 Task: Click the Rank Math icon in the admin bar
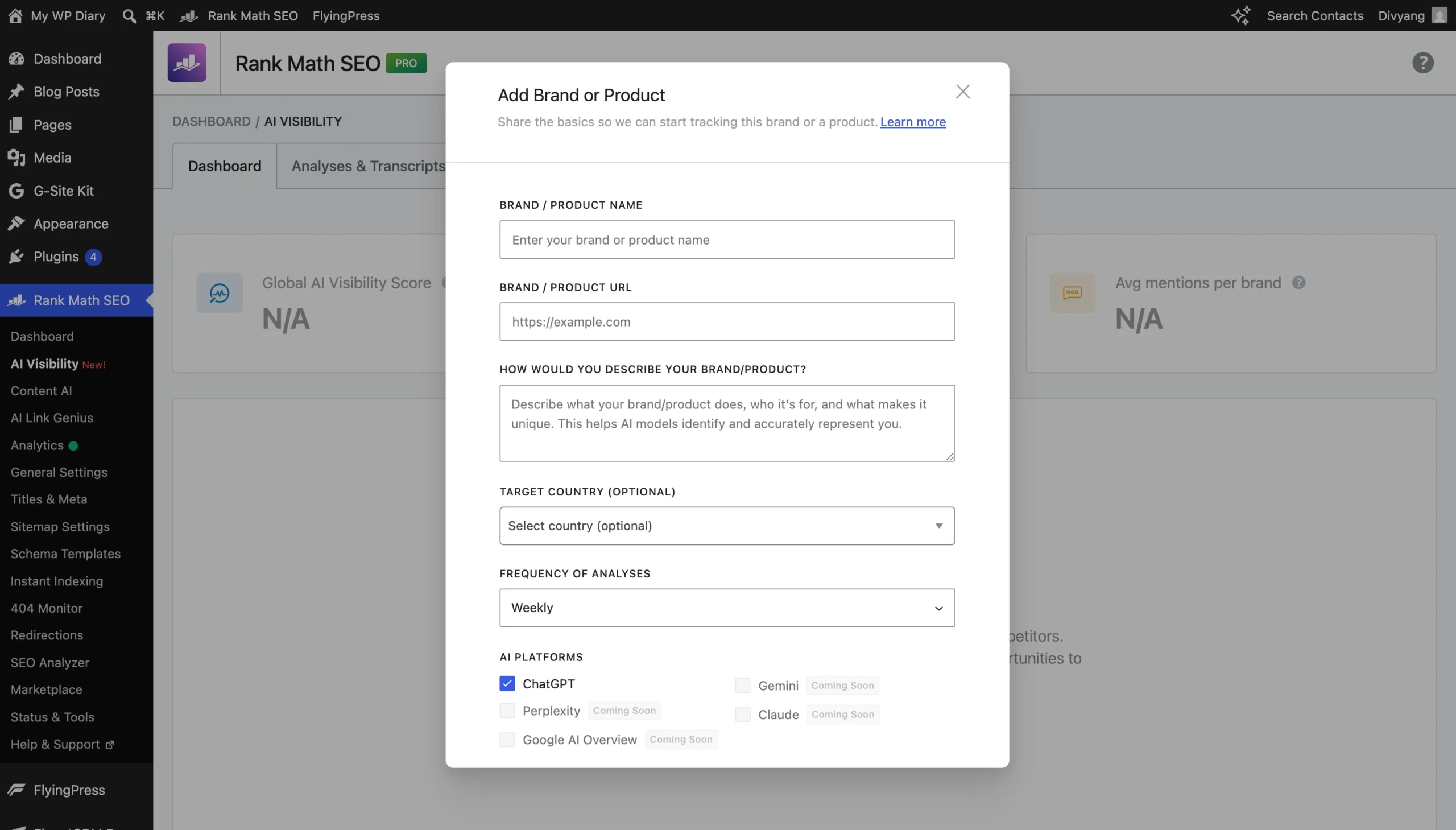click(189, 16)
